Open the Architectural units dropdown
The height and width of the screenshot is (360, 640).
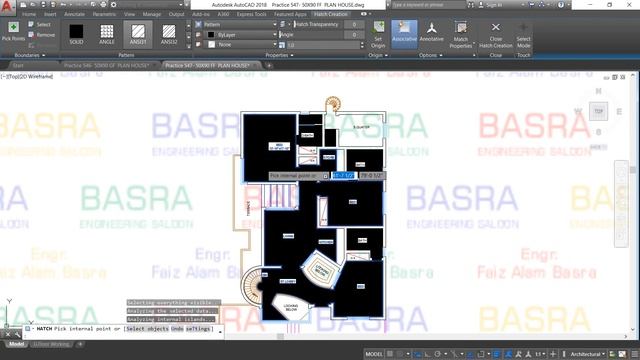pos(587,354)
